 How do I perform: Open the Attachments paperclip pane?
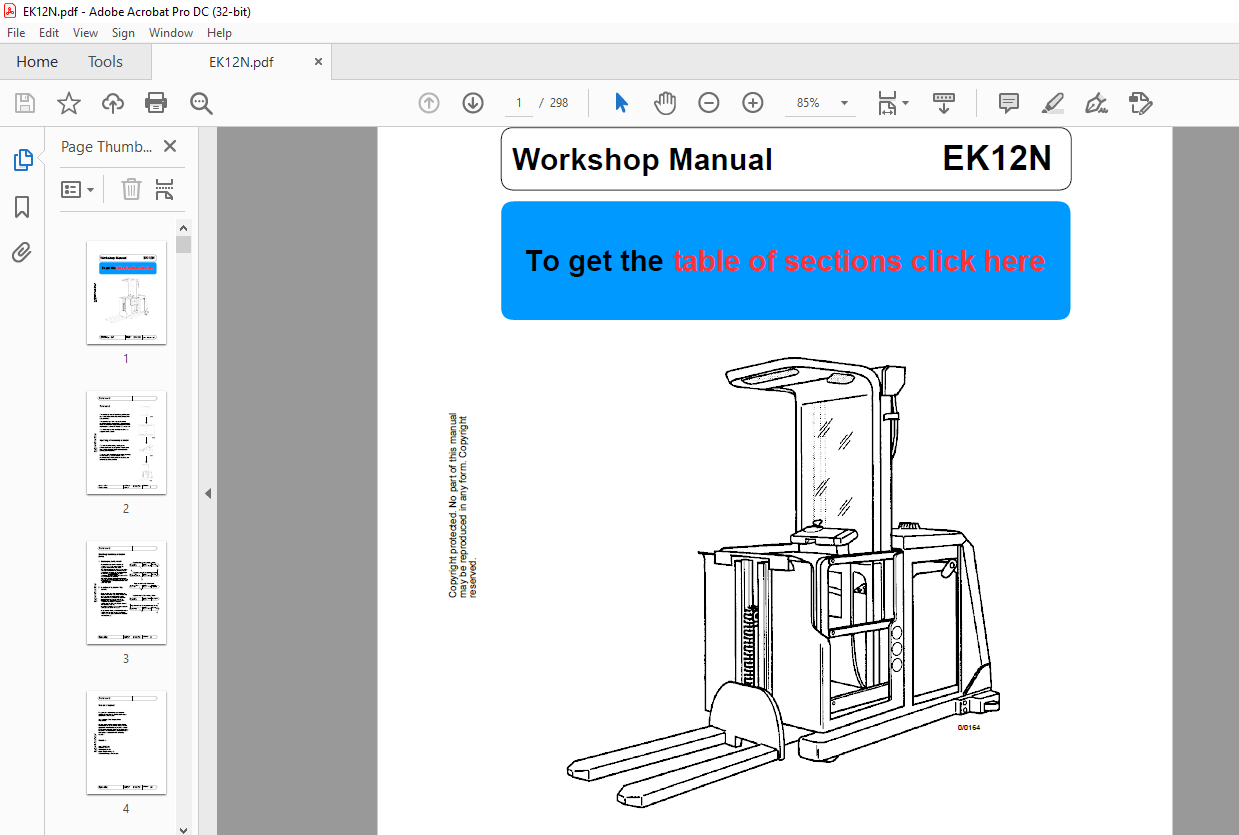tap(22, 253)
